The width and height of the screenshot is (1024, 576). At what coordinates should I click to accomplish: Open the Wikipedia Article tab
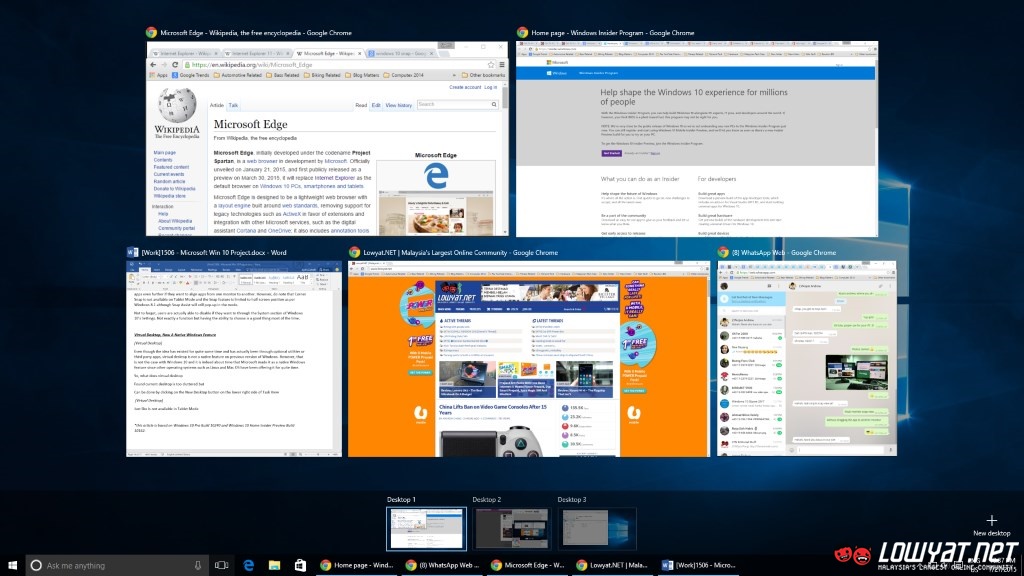click(x=217, y=105)
